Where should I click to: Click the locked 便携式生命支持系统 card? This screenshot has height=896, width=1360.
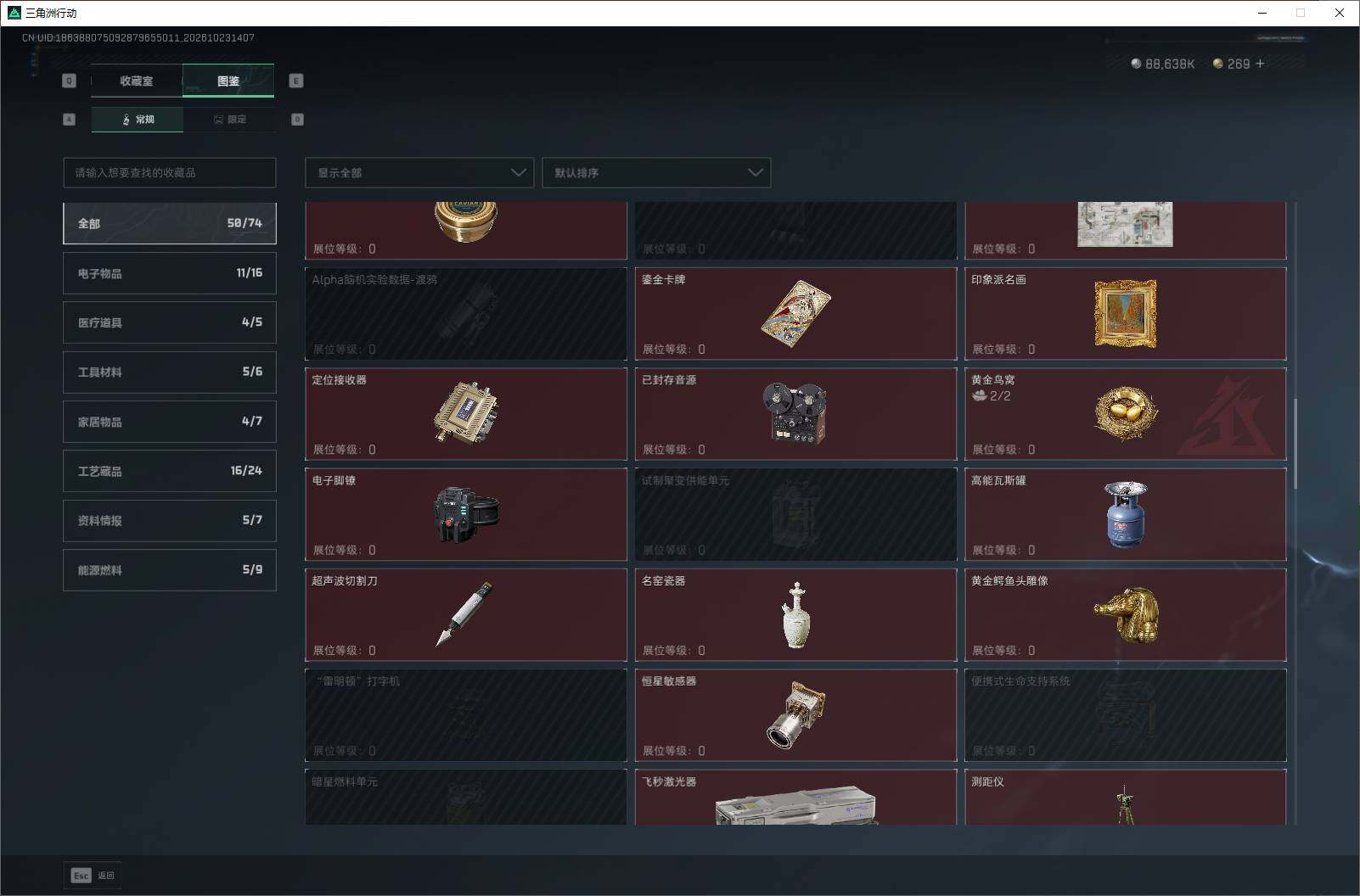pos(1125,715)
